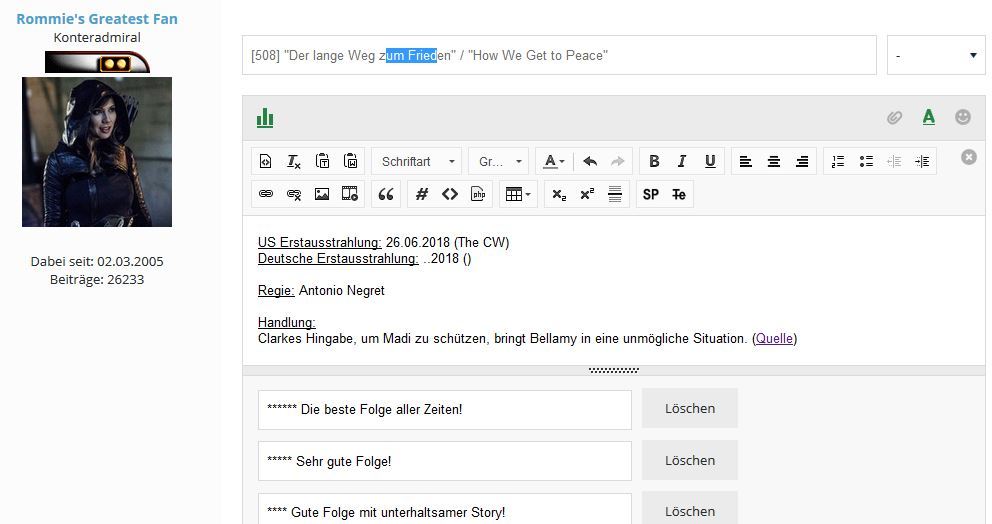The width and height of the screenshot is (992, 524).
Task: Click the attachment paperclip icon
Action: [894, 118]
